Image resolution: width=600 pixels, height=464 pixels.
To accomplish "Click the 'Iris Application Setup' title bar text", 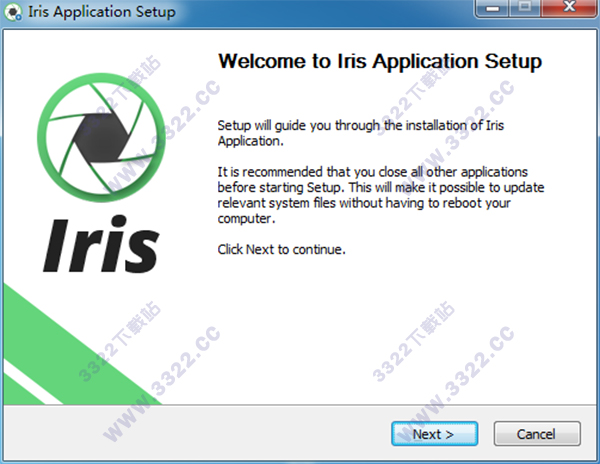I will pos(102,12).
